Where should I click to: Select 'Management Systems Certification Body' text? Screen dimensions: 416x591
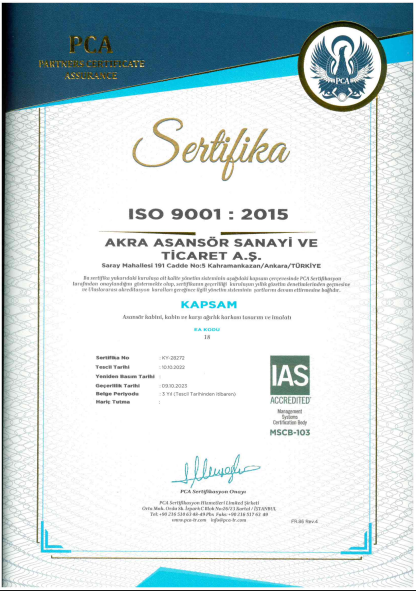(x=290, y=417)
